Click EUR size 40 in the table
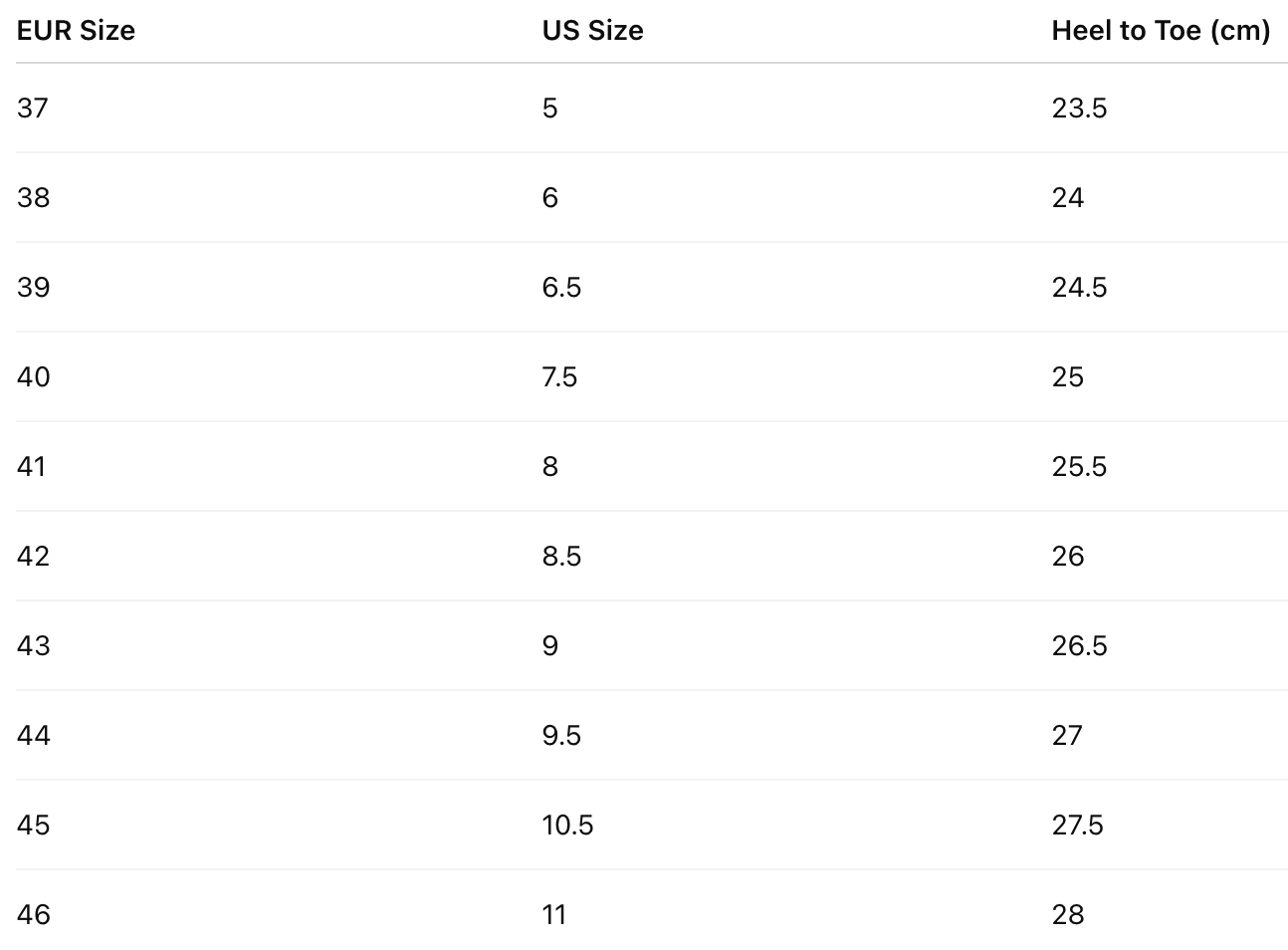The image size is (1288, 950). [x=33, y=376]
